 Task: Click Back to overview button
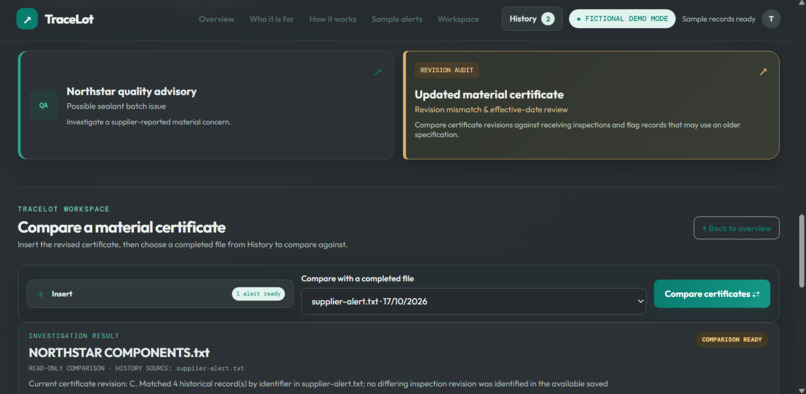[736, 228]
